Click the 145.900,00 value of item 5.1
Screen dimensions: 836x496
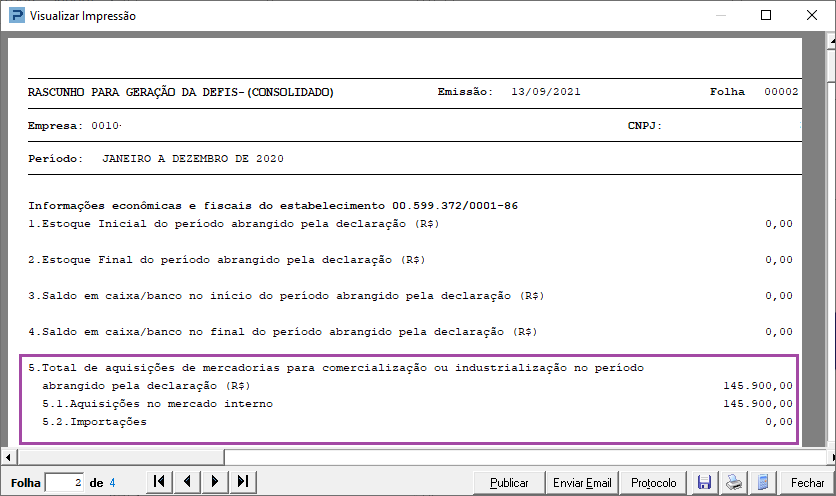pos(758,404)
